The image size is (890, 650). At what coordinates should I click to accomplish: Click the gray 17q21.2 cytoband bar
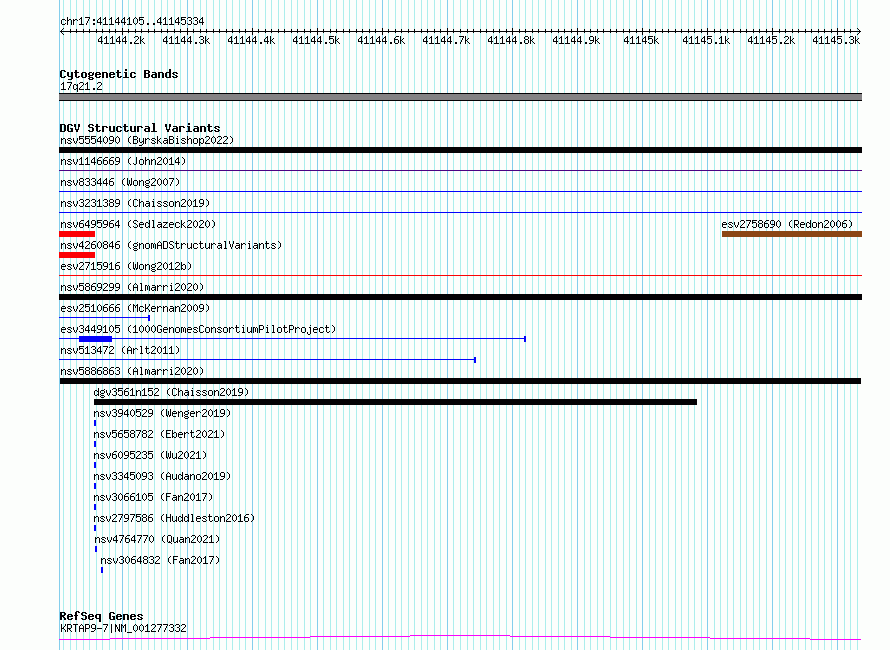460,97
